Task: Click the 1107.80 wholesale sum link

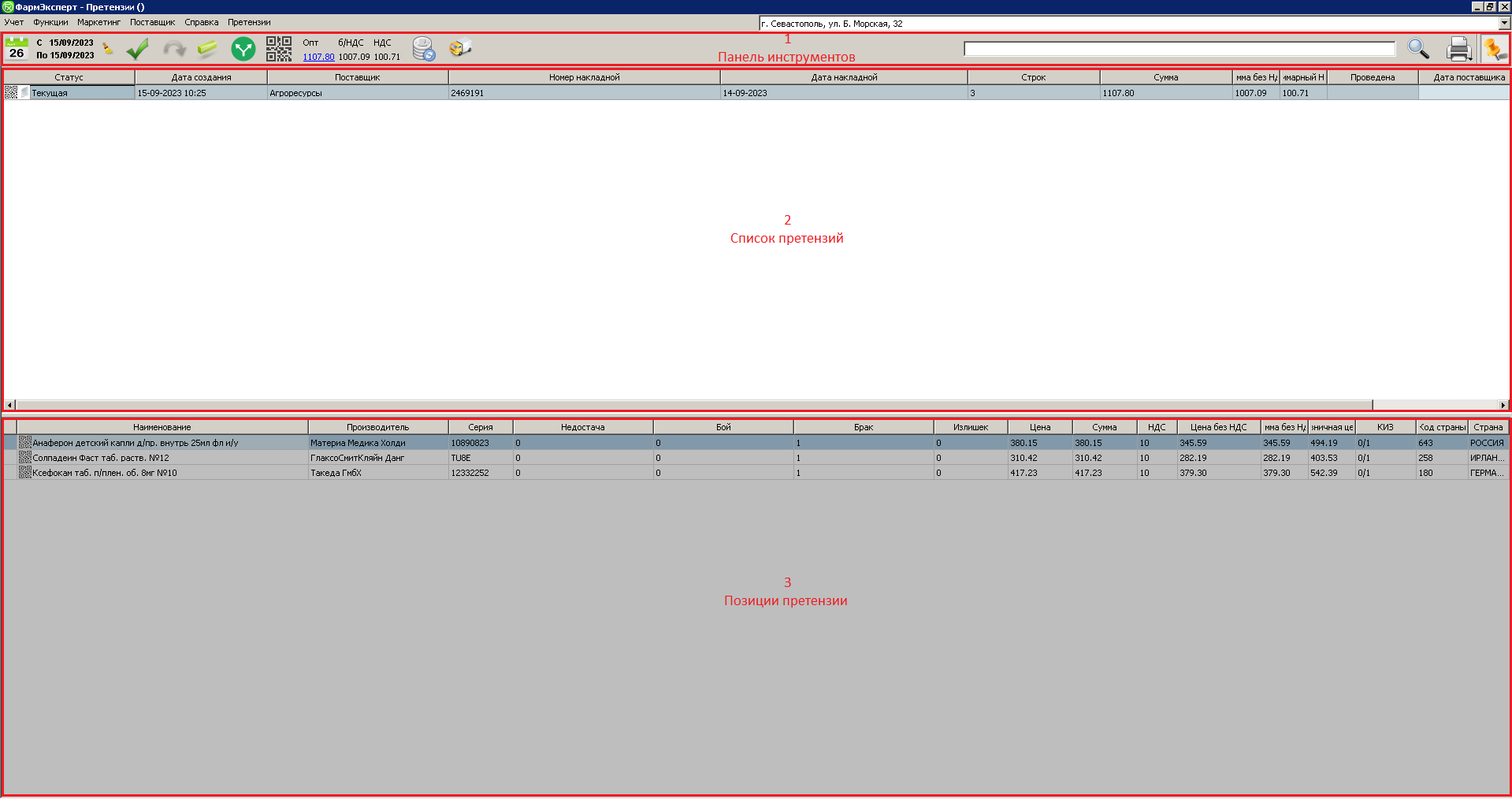Action: [318, 57]
